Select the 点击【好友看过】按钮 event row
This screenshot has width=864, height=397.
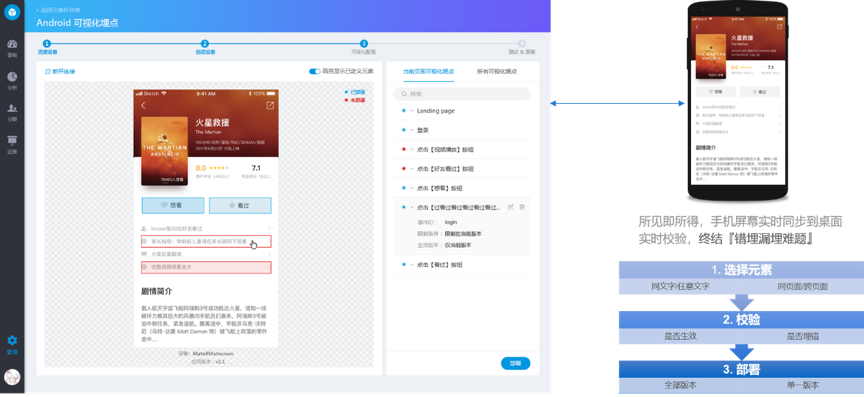click(462, 169)
